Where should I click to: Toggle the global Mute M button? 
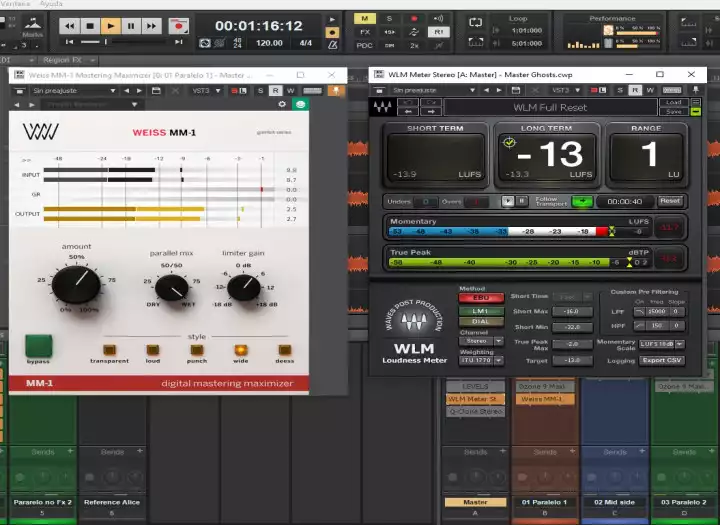click(x=365, y=18)
